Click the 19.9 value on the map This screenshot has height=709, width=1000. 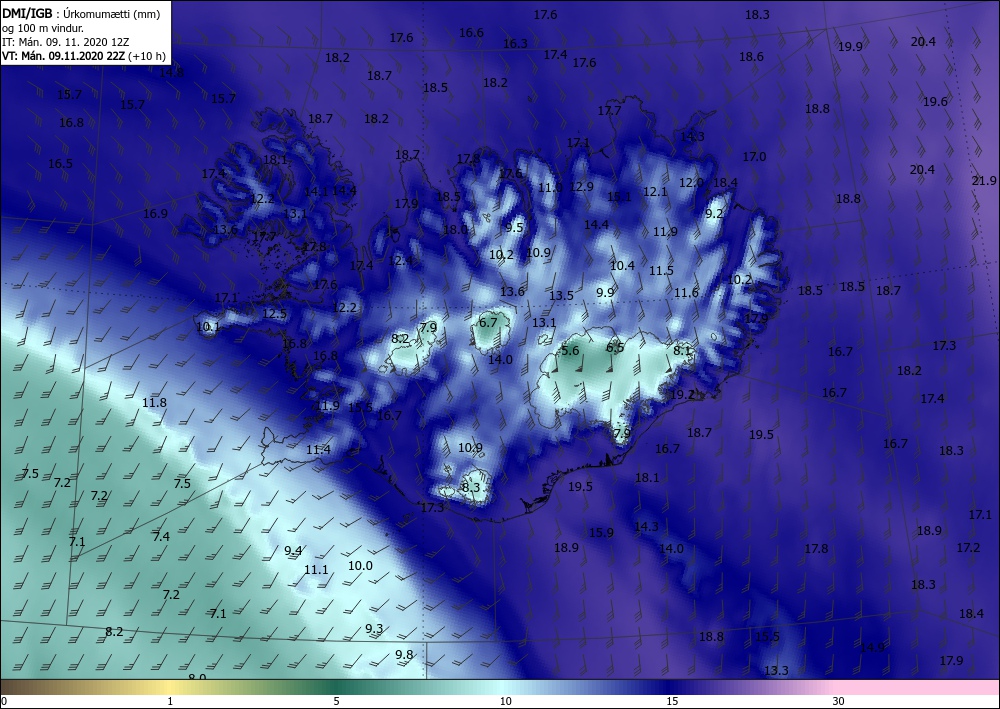tap(850, 47)
